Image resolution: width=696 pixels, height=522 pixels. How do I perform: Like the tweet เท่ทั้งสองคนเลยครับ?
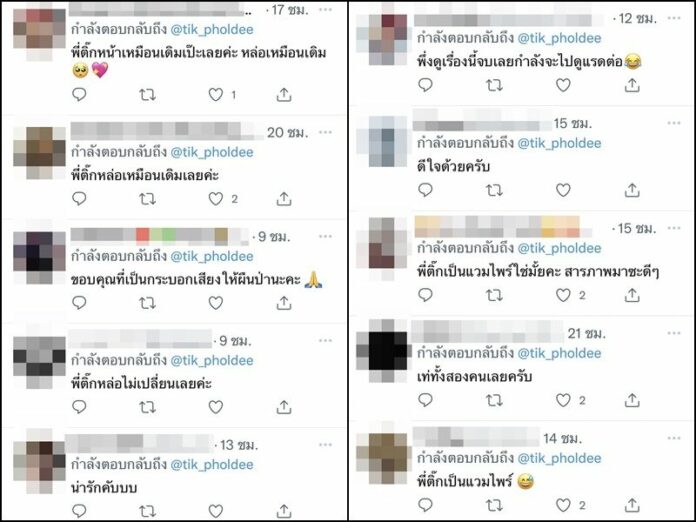pyautogui.click(x=563, y=400)
